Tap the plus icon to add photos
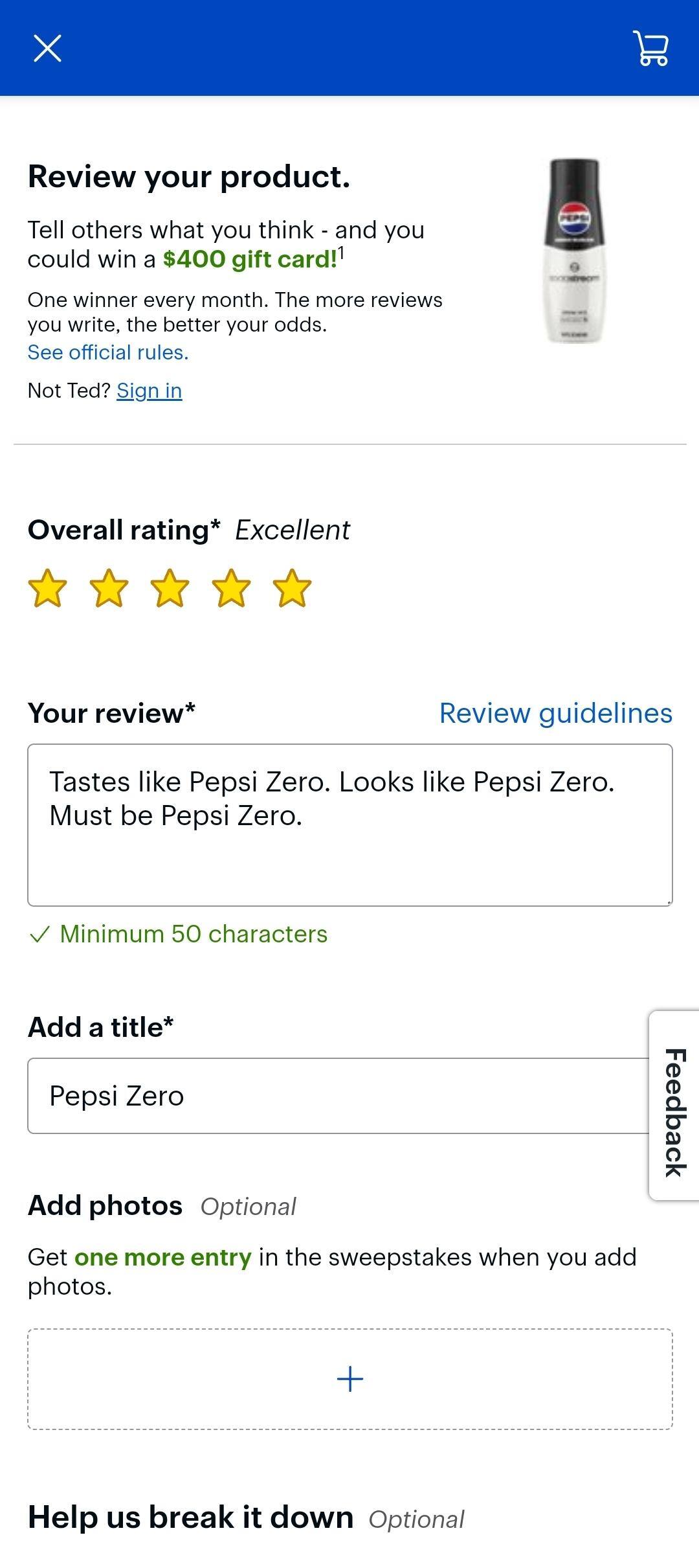 click(350, 1378)
